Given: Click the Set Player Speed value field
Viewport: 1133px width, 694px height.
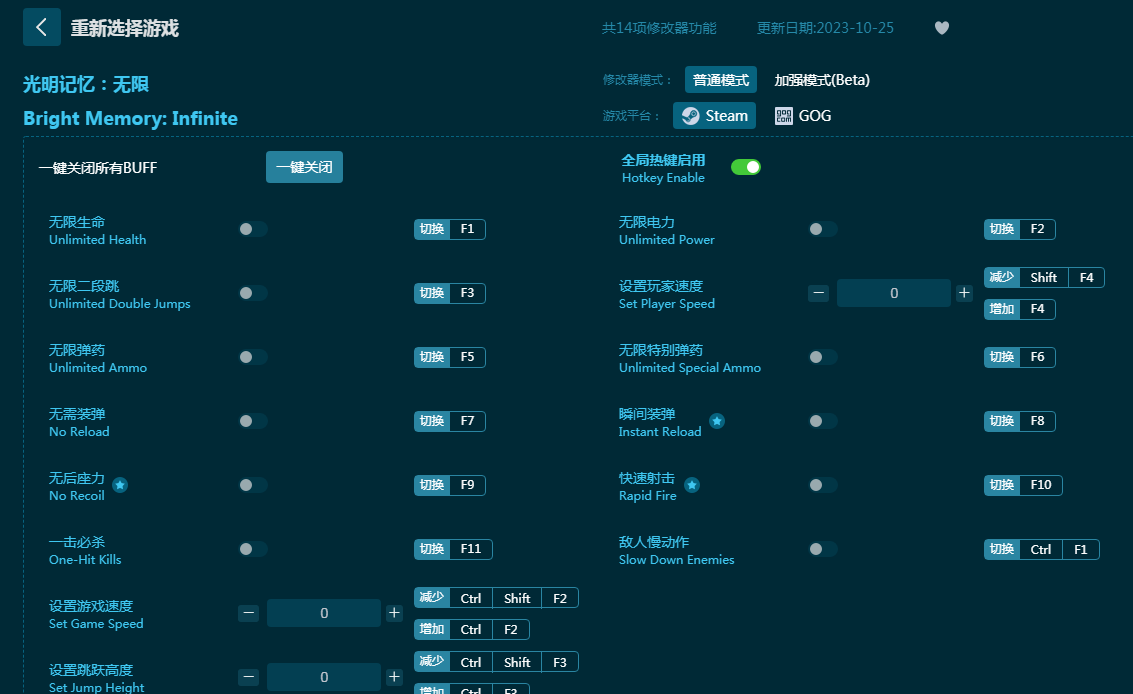Looking at the screenshot, I should (894, 293).
